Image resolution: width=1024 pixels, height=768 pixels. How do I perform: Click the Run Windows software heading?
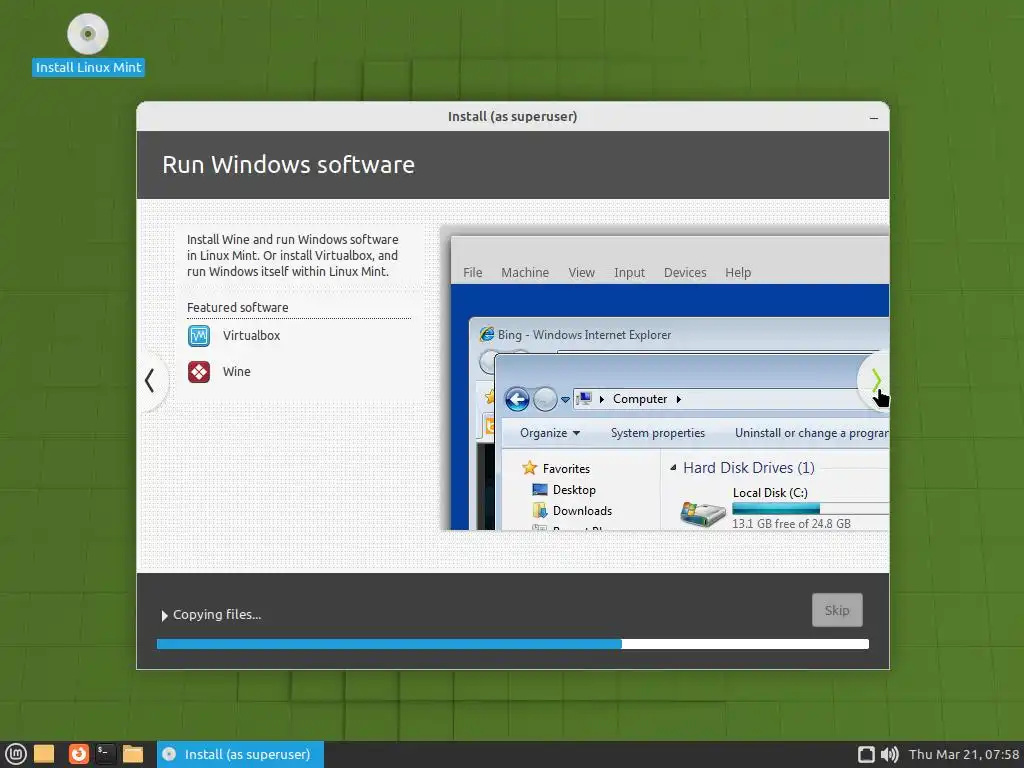click(288, 165)
